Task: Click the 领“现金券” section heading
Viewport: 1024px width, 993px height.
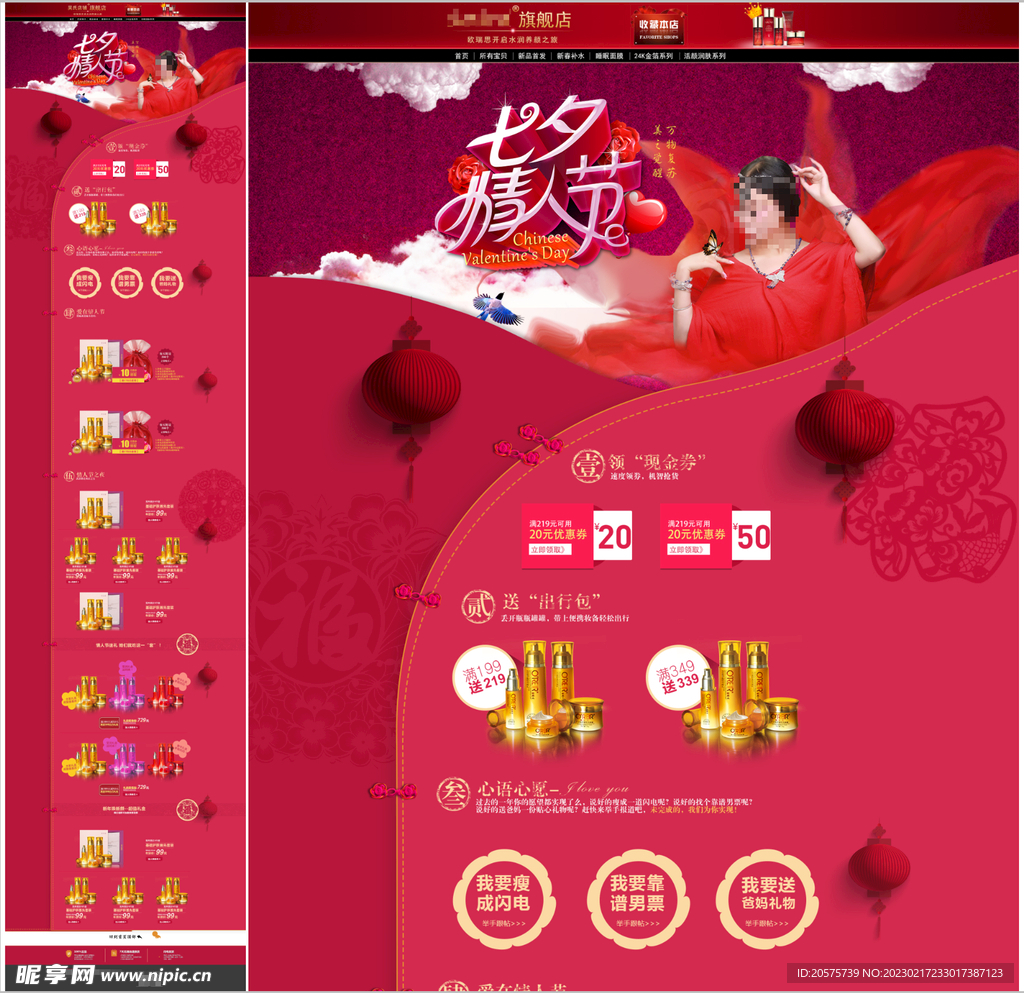Action: [x=657, y=462]
